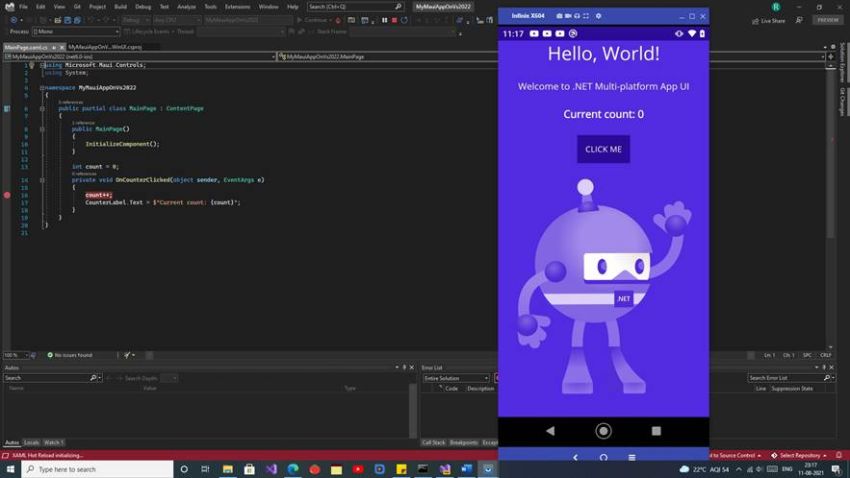
Task: Click the Cortana circle icon
Action: tap(184, 469)
